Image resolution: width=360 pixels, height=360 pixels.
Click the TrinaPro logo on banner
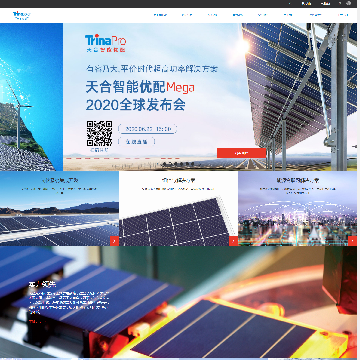pyautogui.click(x=105, y=43)
